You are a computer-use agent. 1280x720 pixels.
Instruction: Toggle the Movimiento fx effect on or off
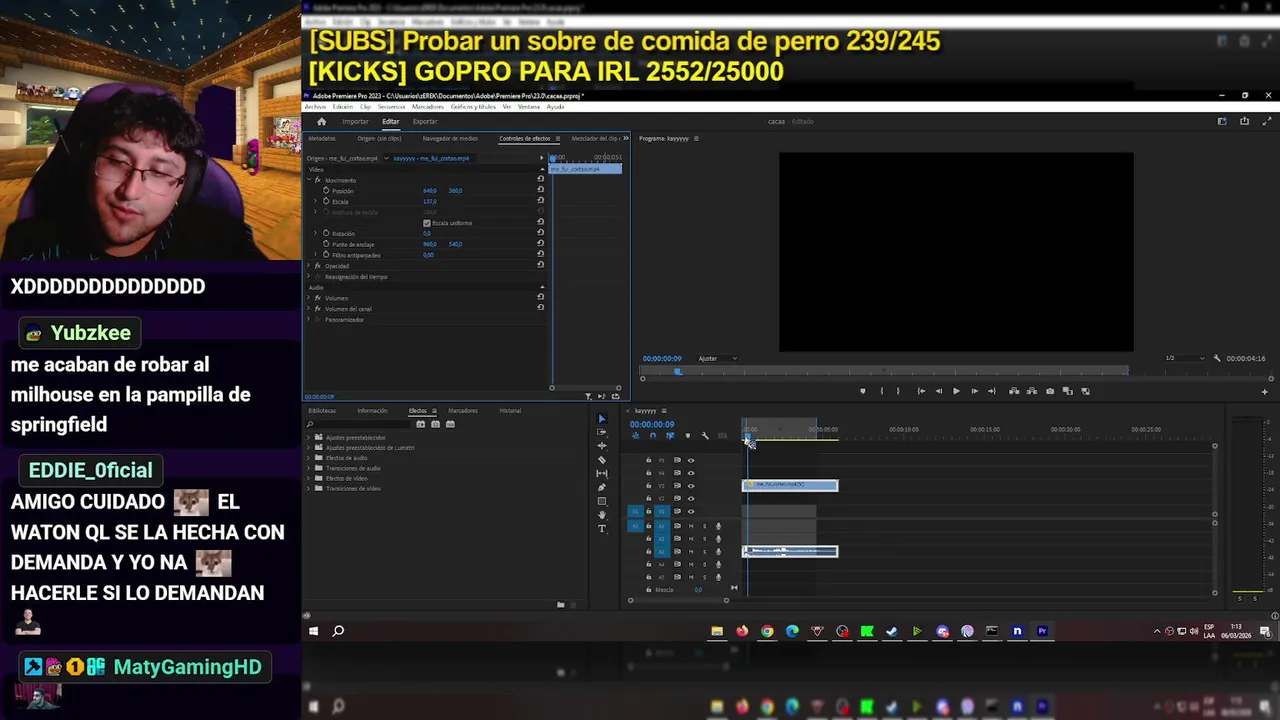tap(318, 180)
